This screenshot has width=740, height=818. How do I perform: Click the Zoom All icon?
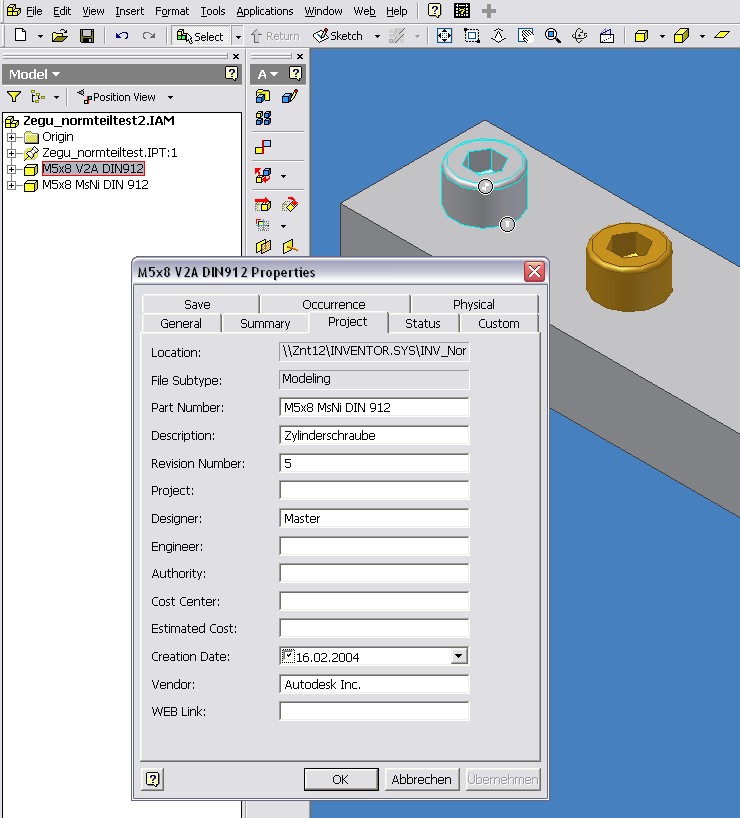[444, 35]
